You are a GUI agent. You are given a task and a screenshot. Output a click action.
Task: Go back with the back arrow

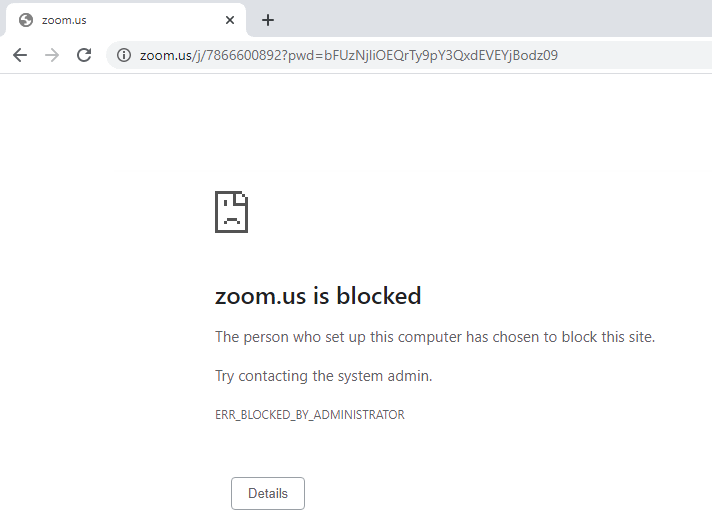(x=20, y=55)
